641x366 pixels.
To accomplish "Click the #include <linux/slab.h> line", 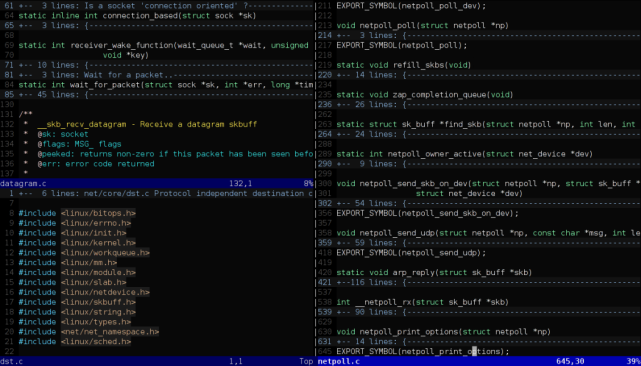I will (x=72, y=283).
